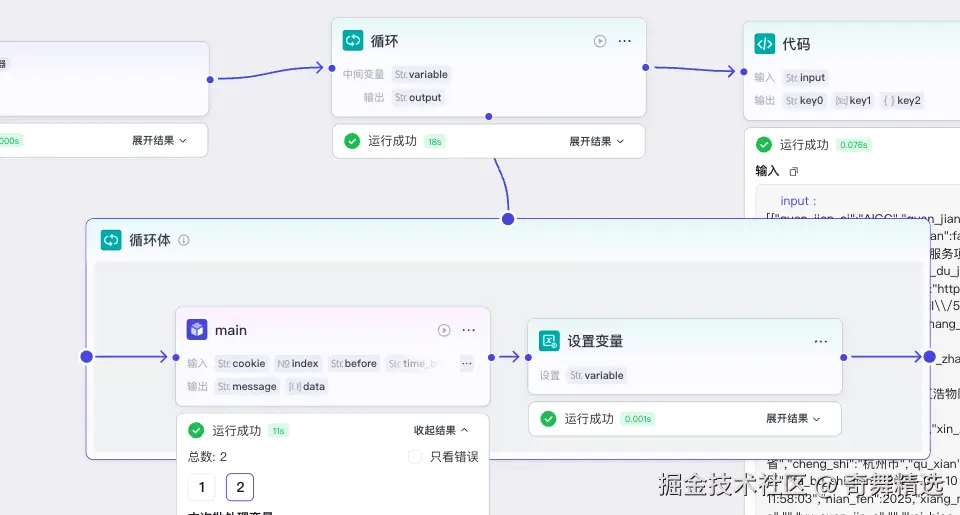Screen dimensions: 960x515
Task: Click 循环体 right exit port
Action: pyautogui.click(x=929, y=357)
